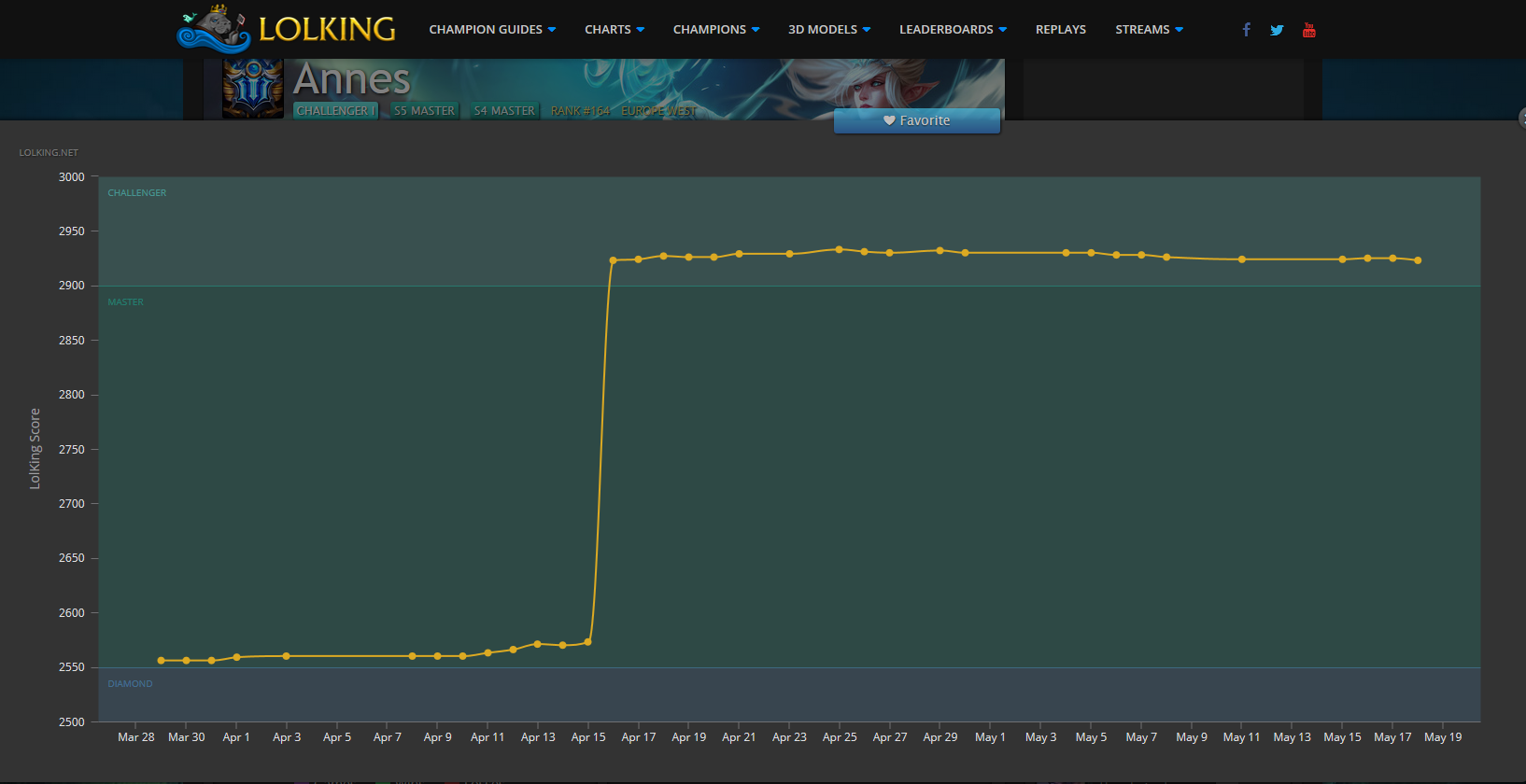Add Annes to favorites
Viewport: 1526px width, 784px height.
[917, 120]
